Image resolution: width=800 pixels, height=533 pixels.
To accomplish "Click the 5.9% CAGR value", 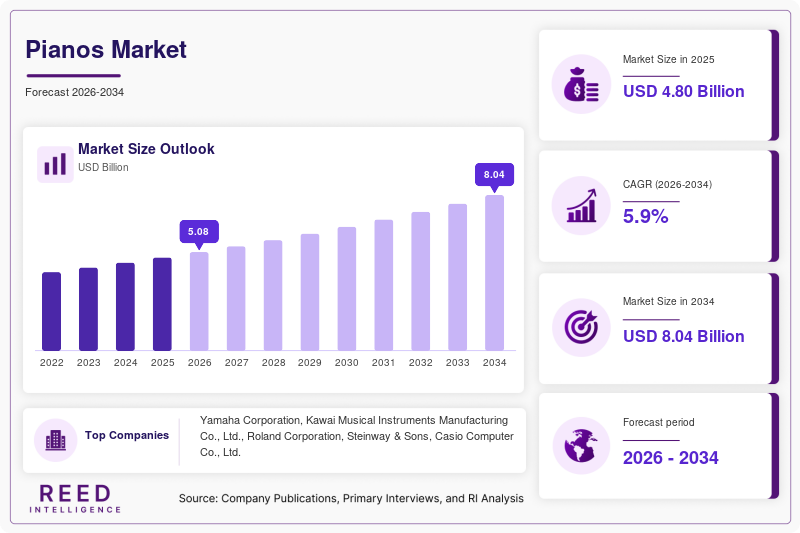I will click(x=645, y=216).
